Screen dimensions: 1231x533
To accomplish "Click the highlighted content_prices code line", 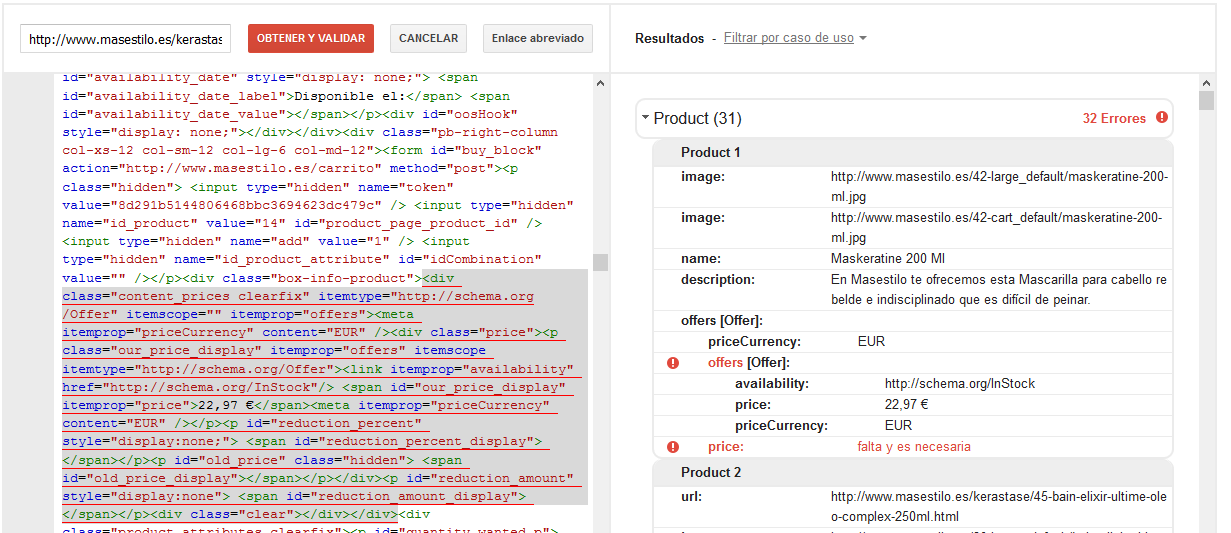I will (298, 297).
